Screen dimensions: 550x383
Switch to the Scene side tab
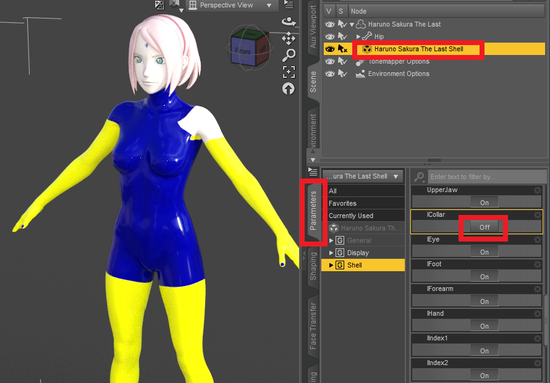pyautogui.click(x=313, y=81)
